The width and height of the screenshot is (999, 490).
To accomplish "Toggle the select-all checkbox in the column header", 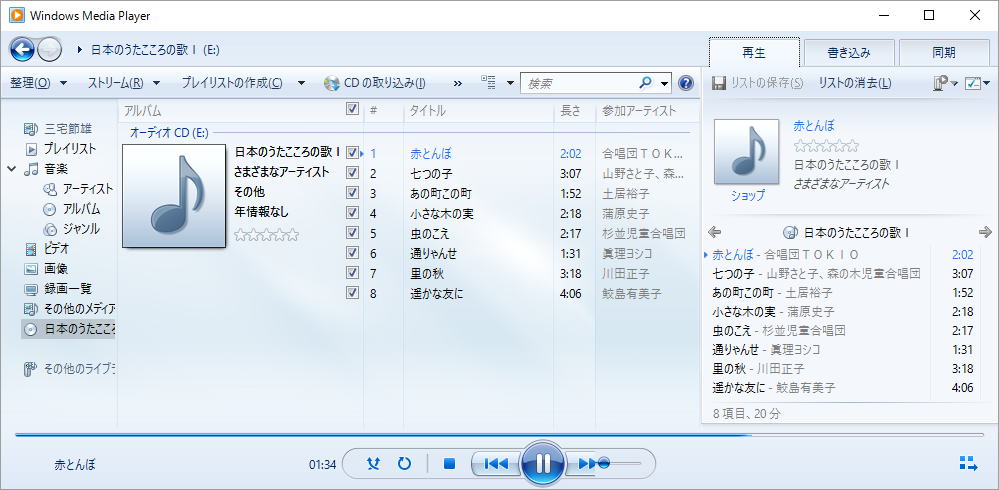I will pos(352,110).
